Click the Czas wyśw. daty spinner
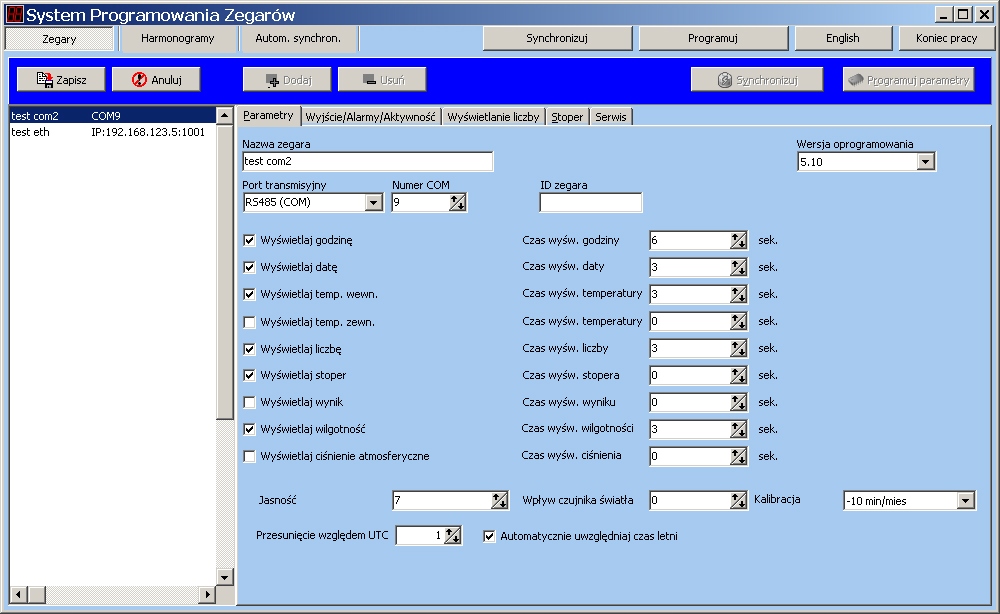Viewport: 1000px width, 614px height. coord(739,267)
